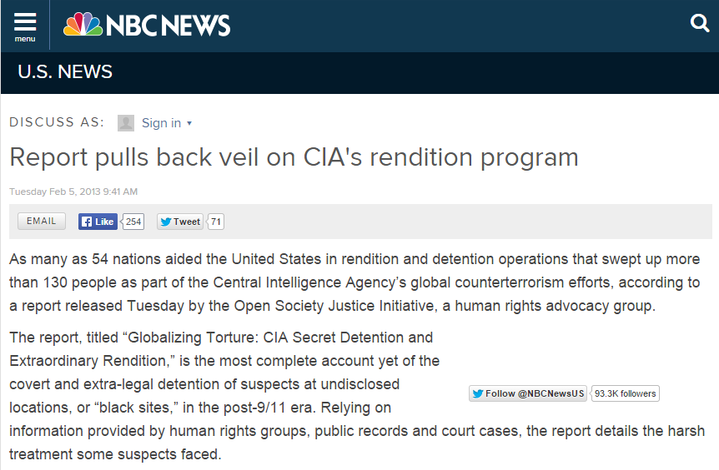Follow @NBCNewsUS on Twitter
This screenshot has width=719, height=470.
coord(528,393)
